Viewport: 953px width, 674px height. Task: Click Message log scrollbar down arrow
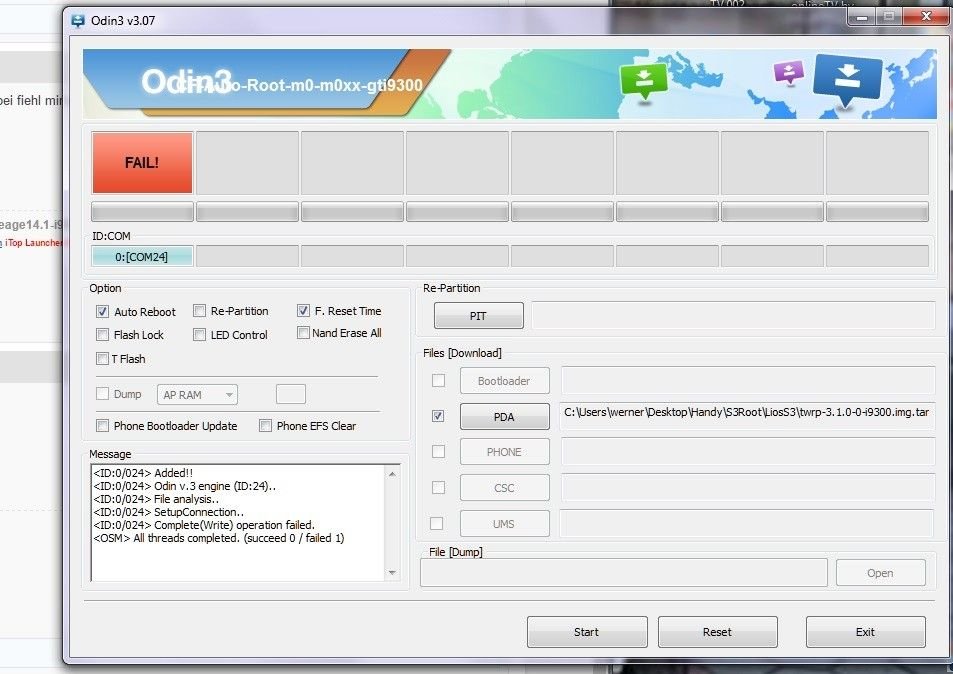(393, 573)
